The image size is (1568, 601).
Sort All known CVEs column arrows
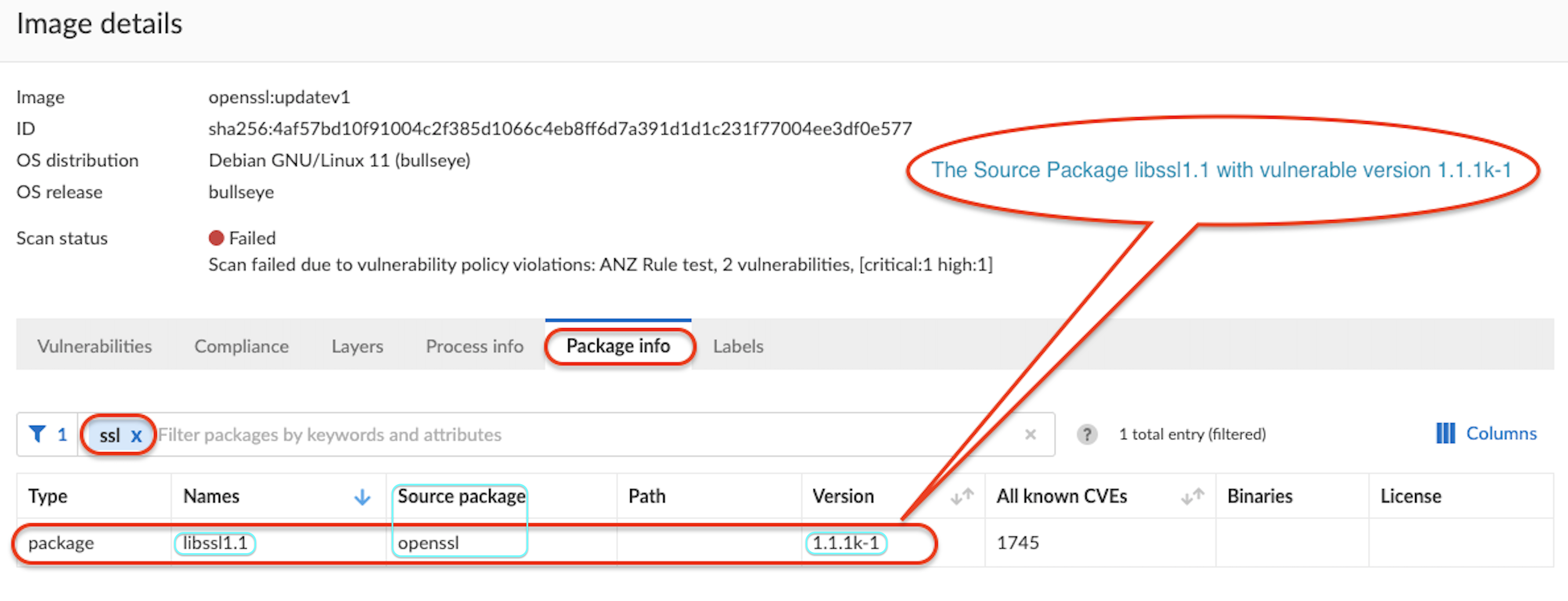1192,497
